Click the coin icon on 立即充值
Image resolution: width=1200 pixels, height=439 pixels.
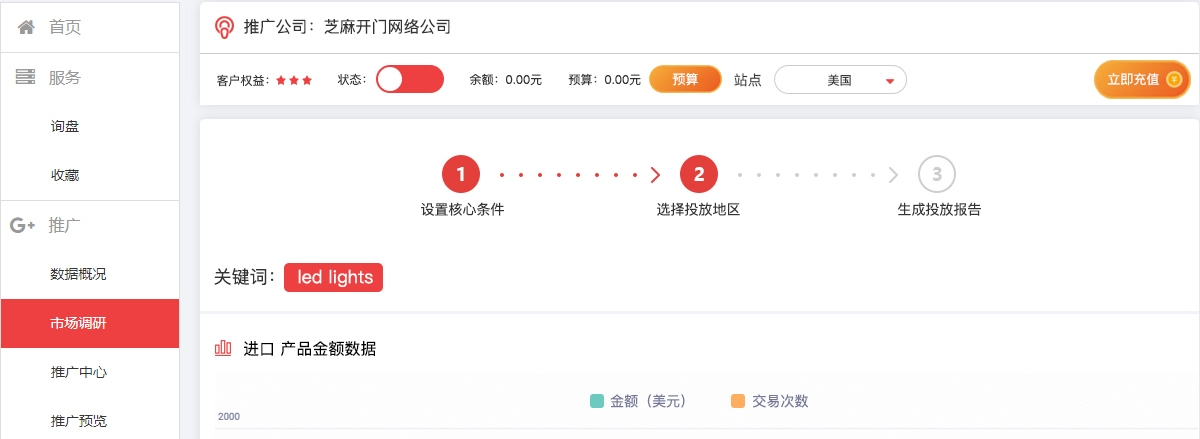[x=1174, y=80]
